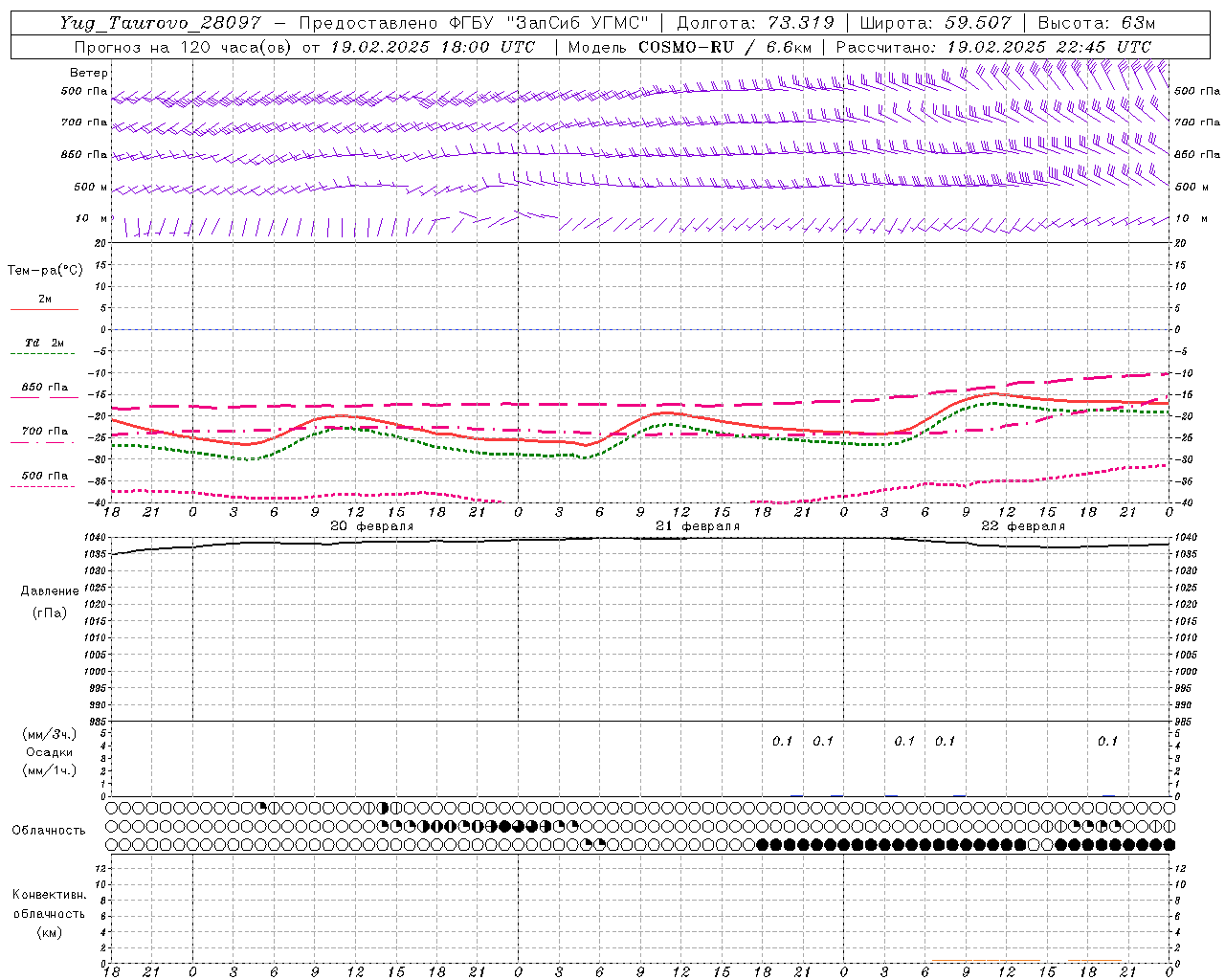This screenshot has width=1225, height=980.
Task: Click the Долгота: 73.319 value
Action: pyautogui.click(x=755, y=23)
